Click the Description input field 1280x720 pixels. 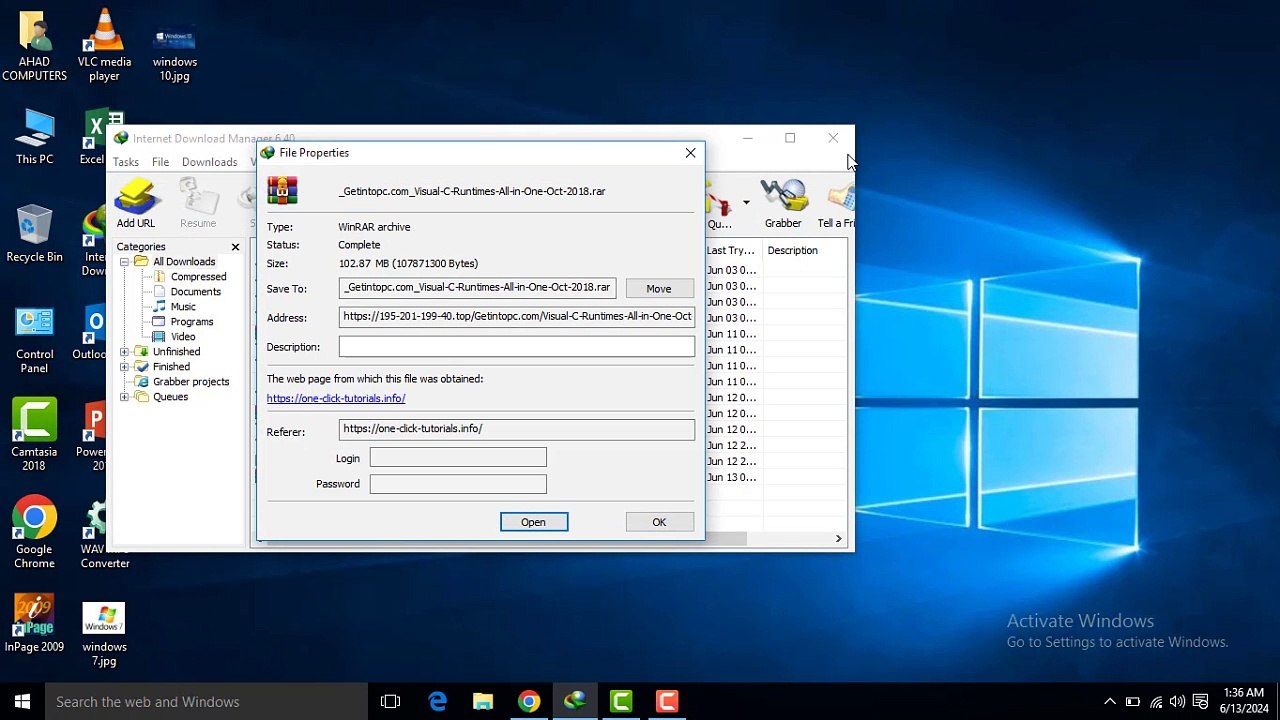516,347
